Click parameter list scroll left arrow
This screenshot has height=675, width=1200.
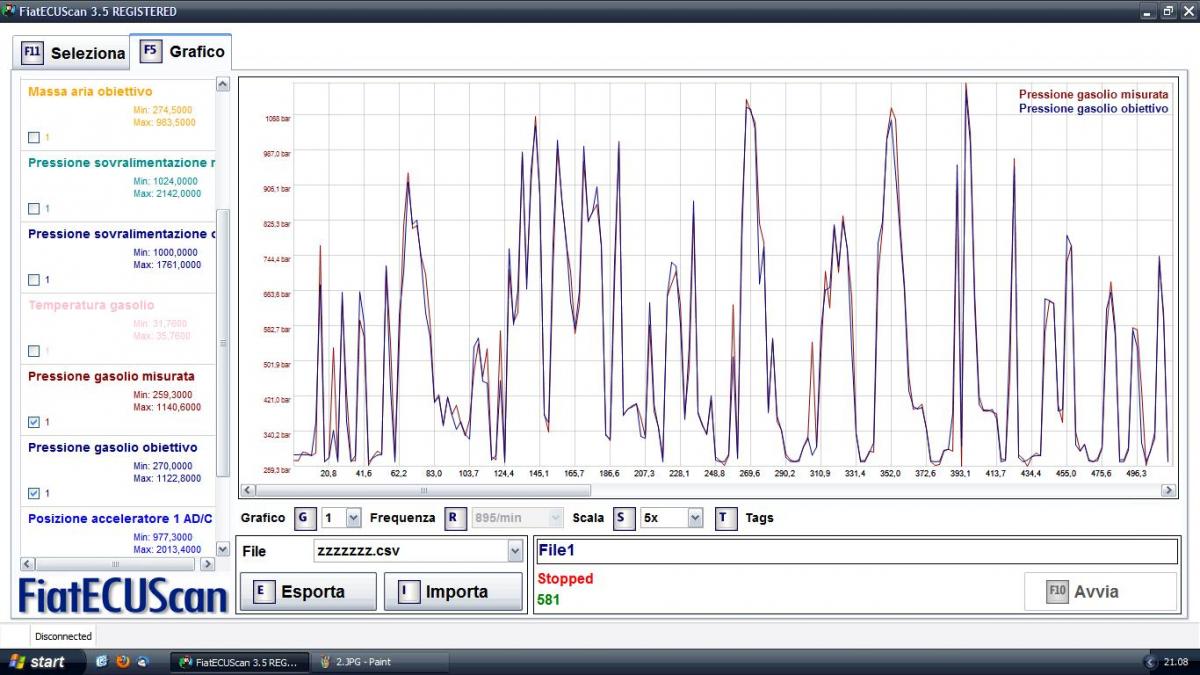click(27, 564)
